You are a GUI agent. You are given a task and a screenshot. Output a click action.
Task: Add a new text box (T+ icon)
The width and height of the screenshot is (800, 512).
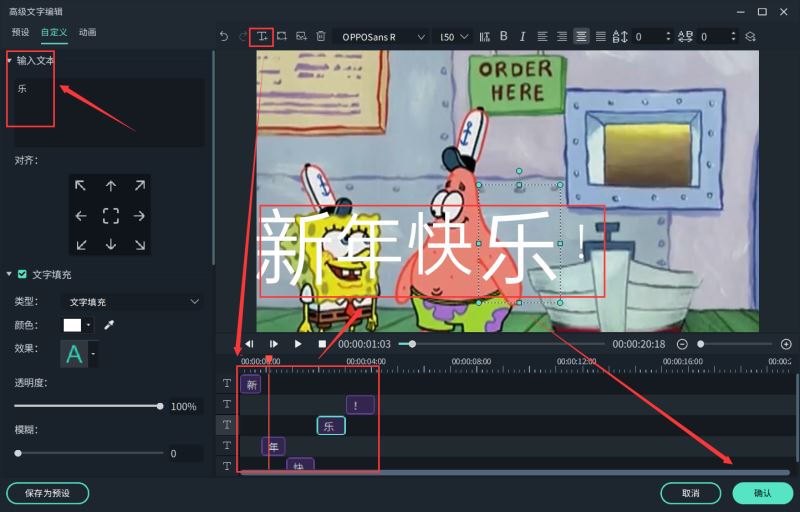point(262,37)
